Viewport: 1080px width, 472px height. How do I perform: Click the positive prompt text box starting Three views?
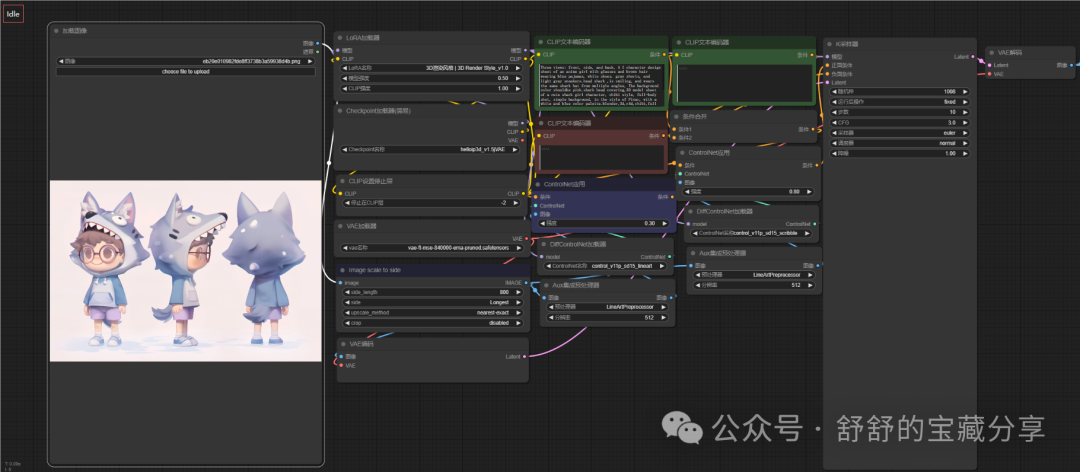(601, 85)
